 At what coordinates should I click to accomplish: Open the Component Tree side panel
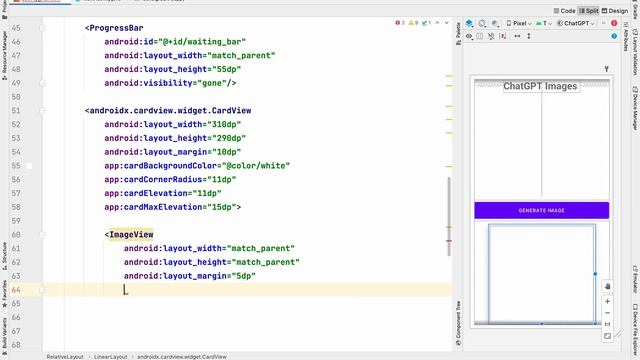pos(458,323)
